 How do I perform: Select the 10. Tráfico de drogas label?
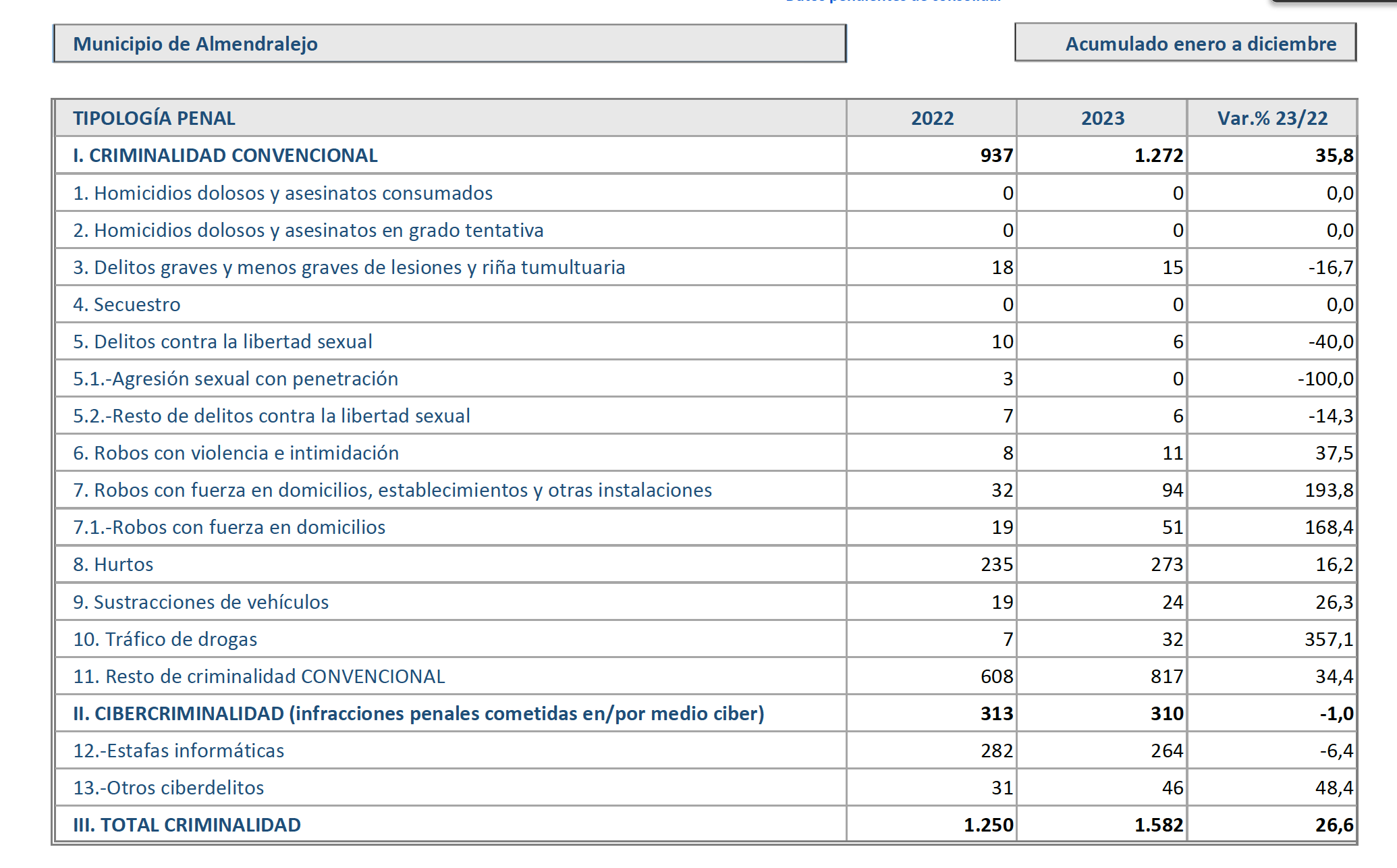[x=165, y=639]
